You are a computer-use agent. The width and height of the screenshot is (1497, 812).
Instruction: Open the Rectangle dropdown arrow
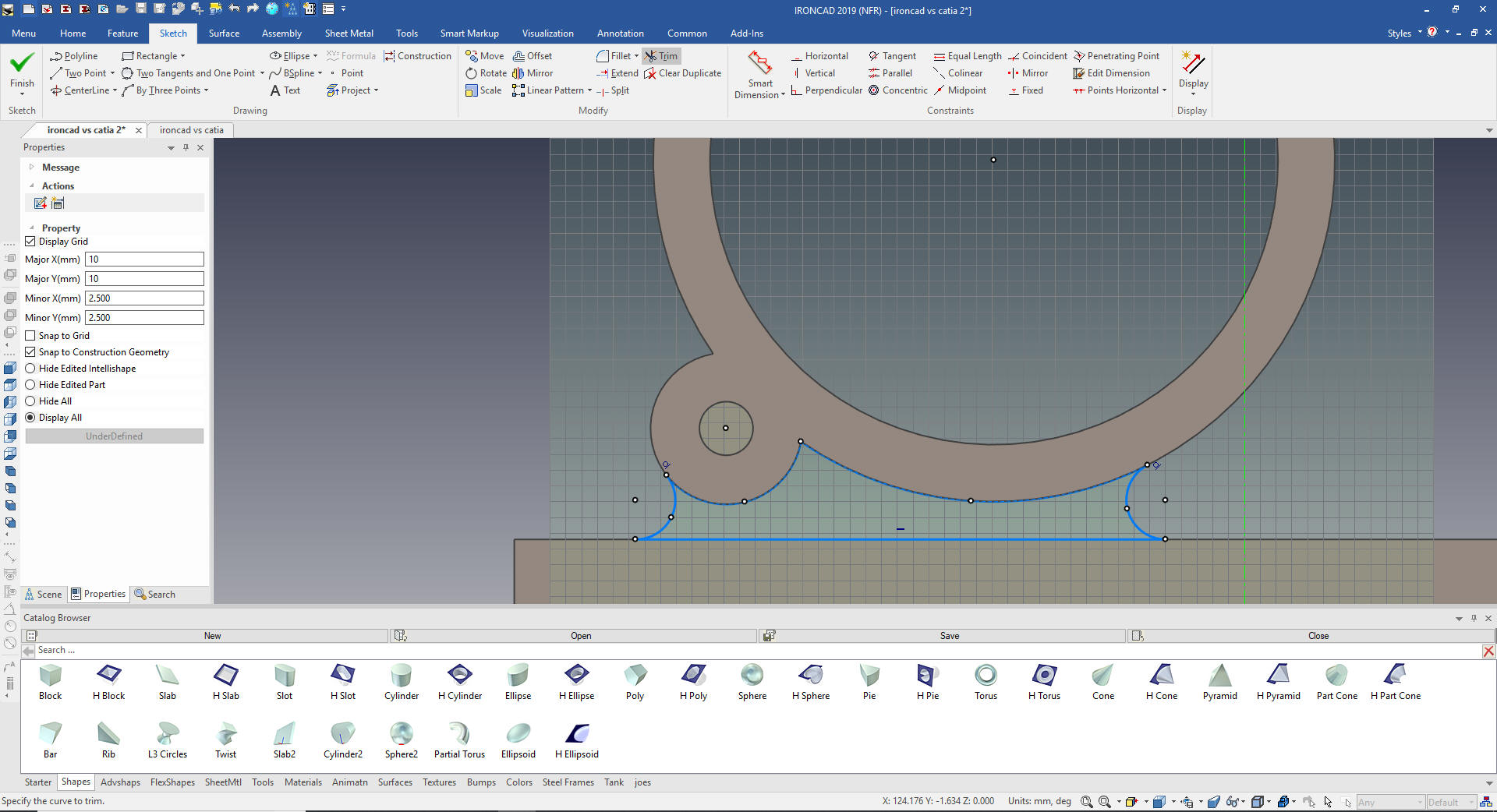click(183, 56)
